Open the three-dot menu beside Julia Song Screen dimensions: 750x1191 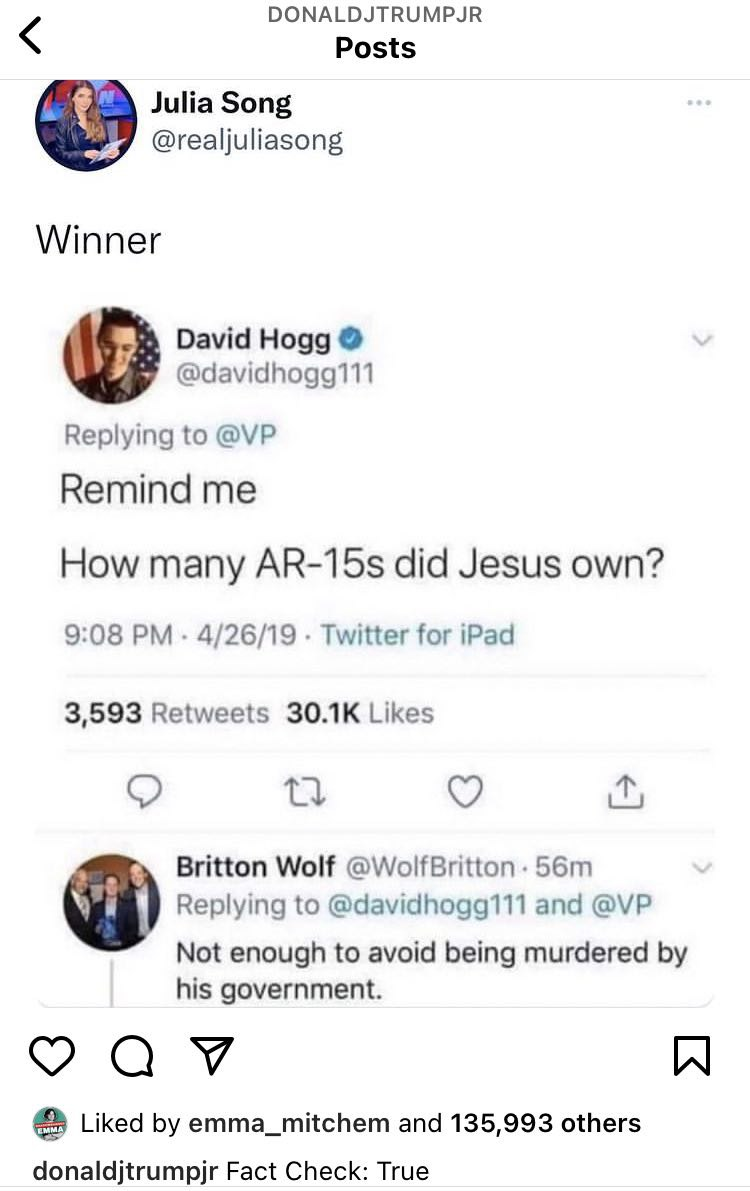coord(698,103)
